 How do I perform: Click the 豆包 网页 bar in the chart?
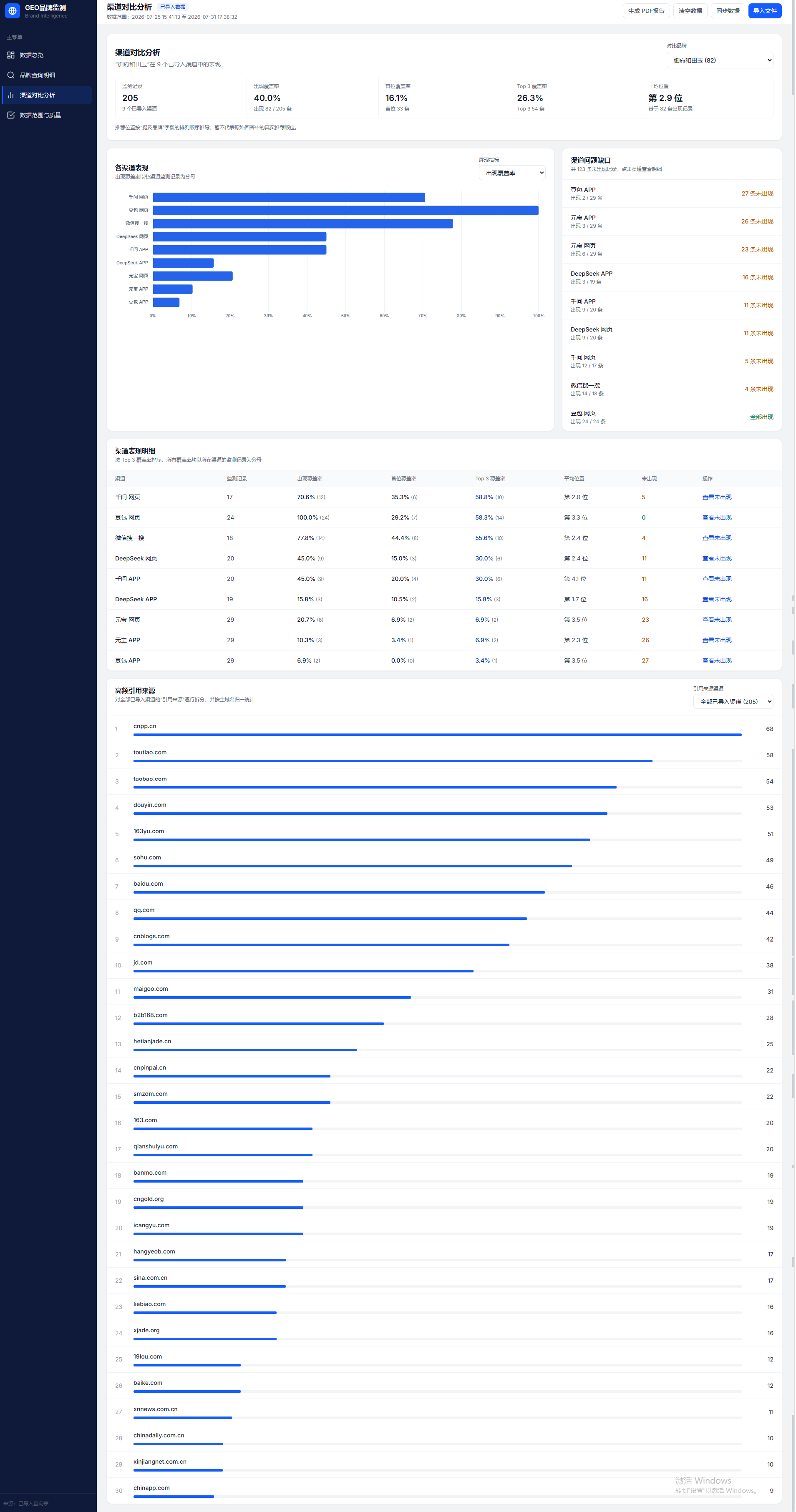click(346, 211)
